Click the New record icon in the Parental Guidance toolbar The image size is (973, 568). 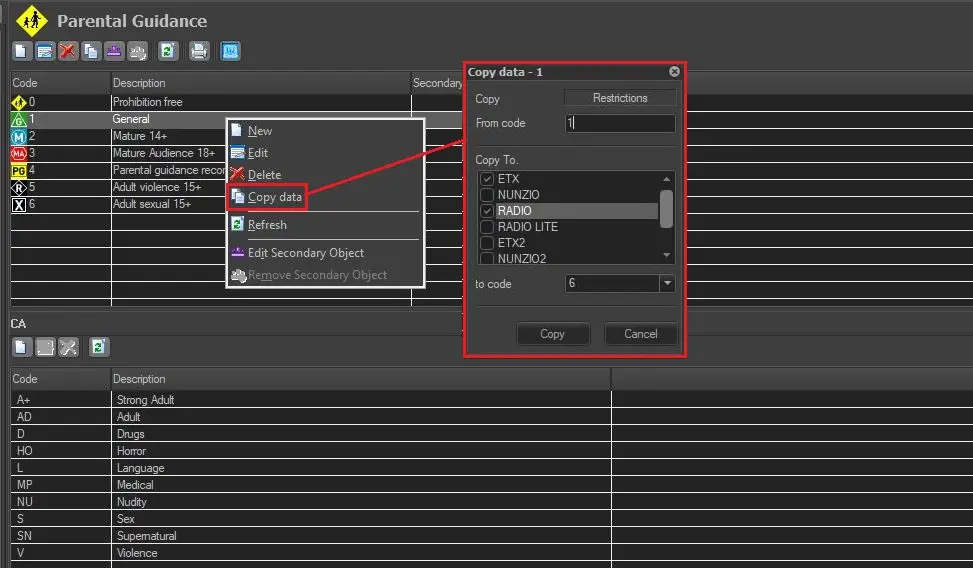coord(21,51)
